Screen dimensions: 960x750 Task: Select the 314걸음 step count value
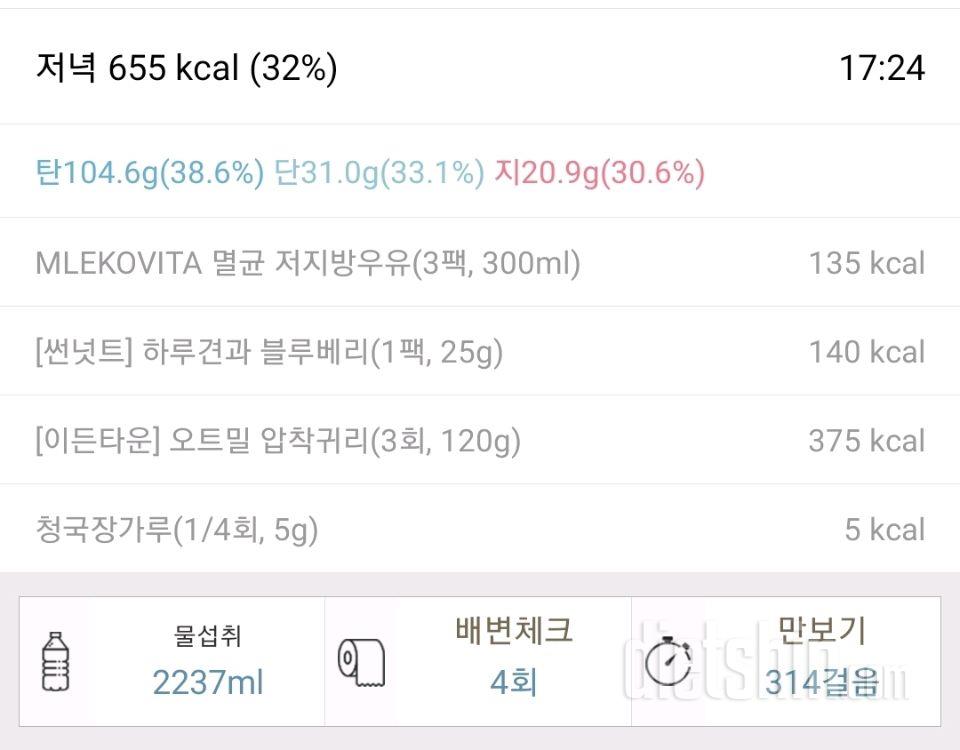(822, 683)
